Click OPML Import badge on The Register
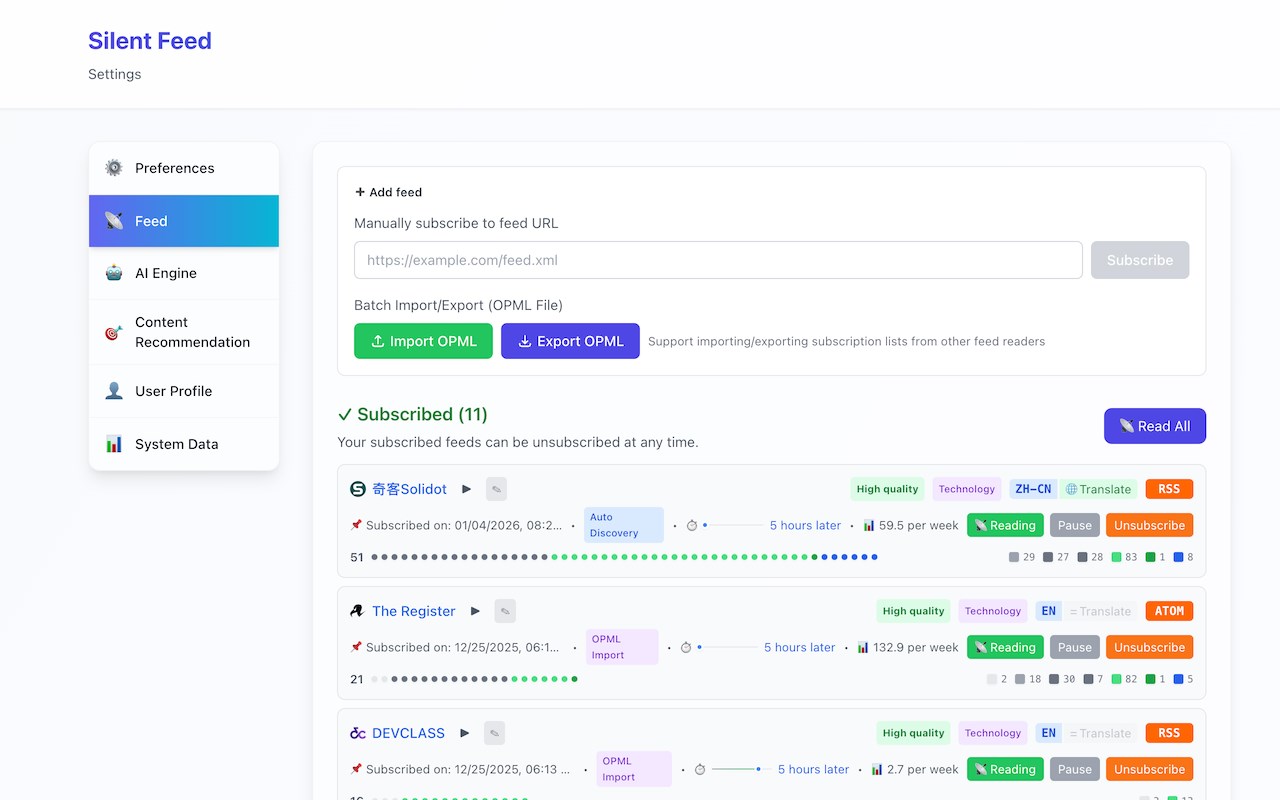Viewport: 1280px width, 800px height. click(x=622, y=647)
